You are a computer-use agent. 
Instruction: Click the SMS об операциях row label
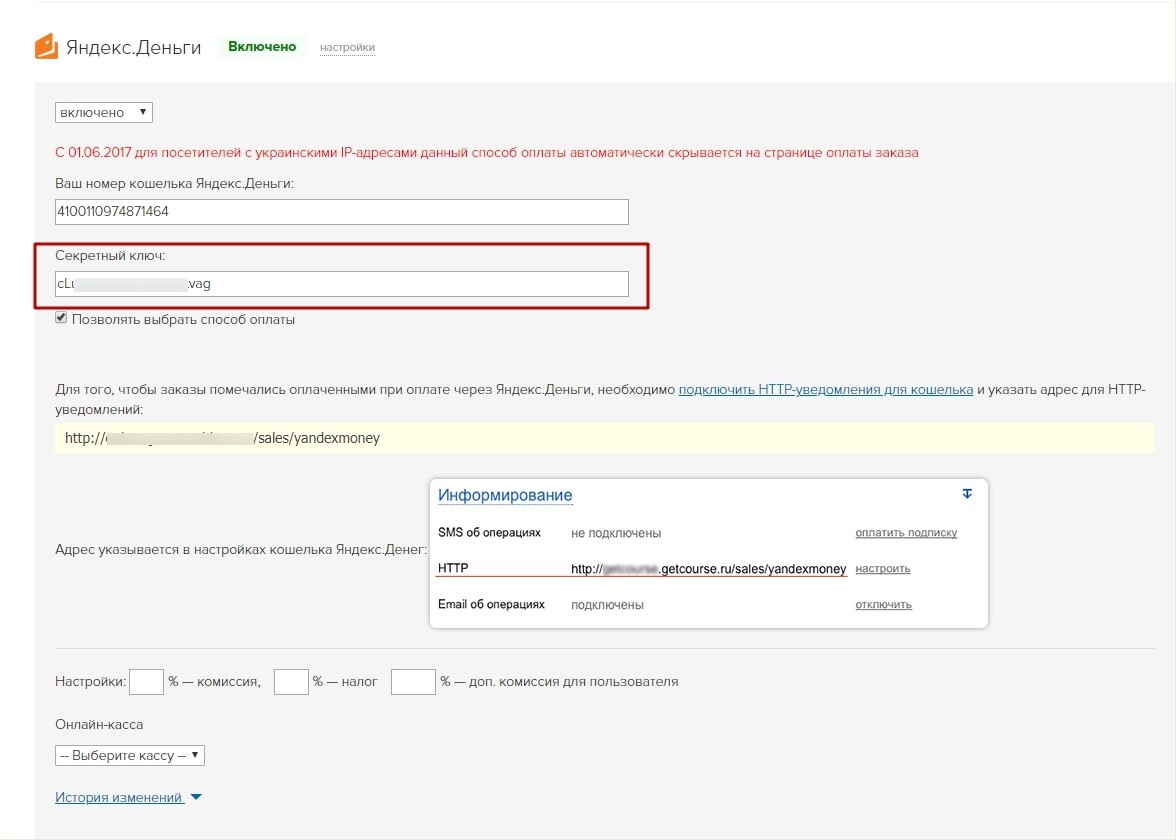(489, 532)
